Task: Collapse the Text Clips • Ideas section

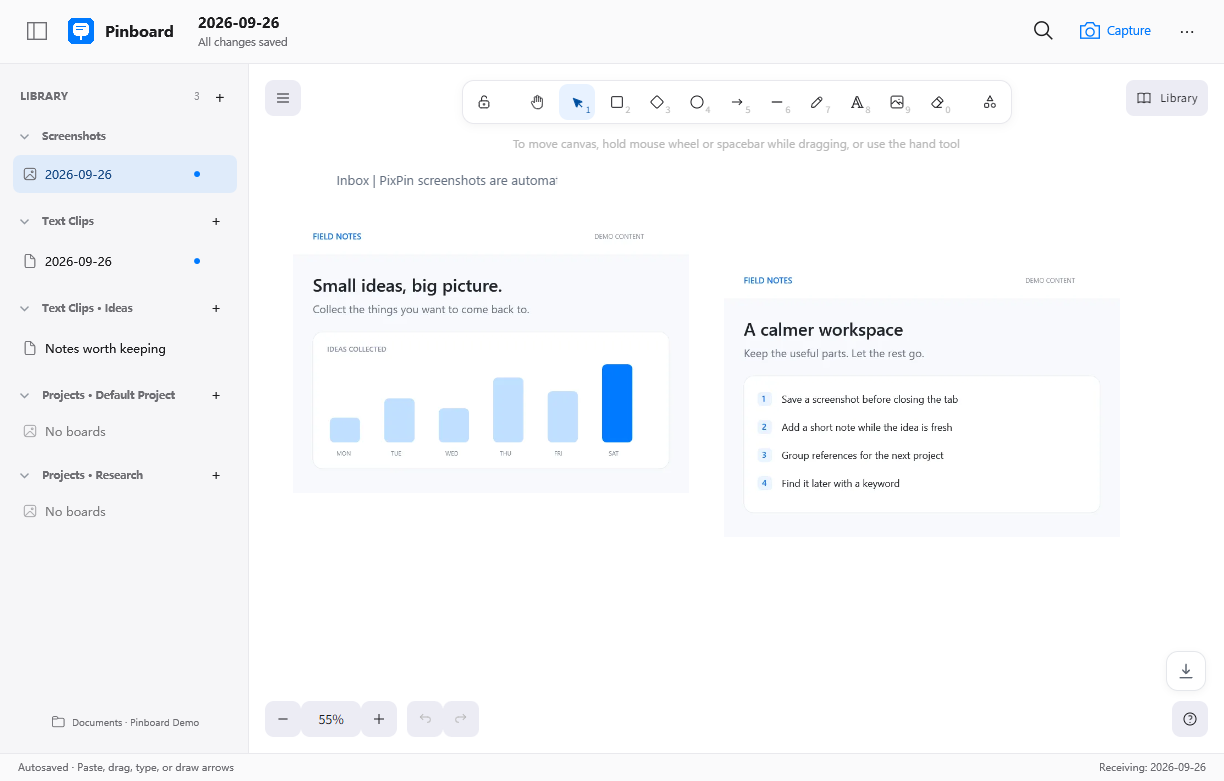Action: point(25,308)
